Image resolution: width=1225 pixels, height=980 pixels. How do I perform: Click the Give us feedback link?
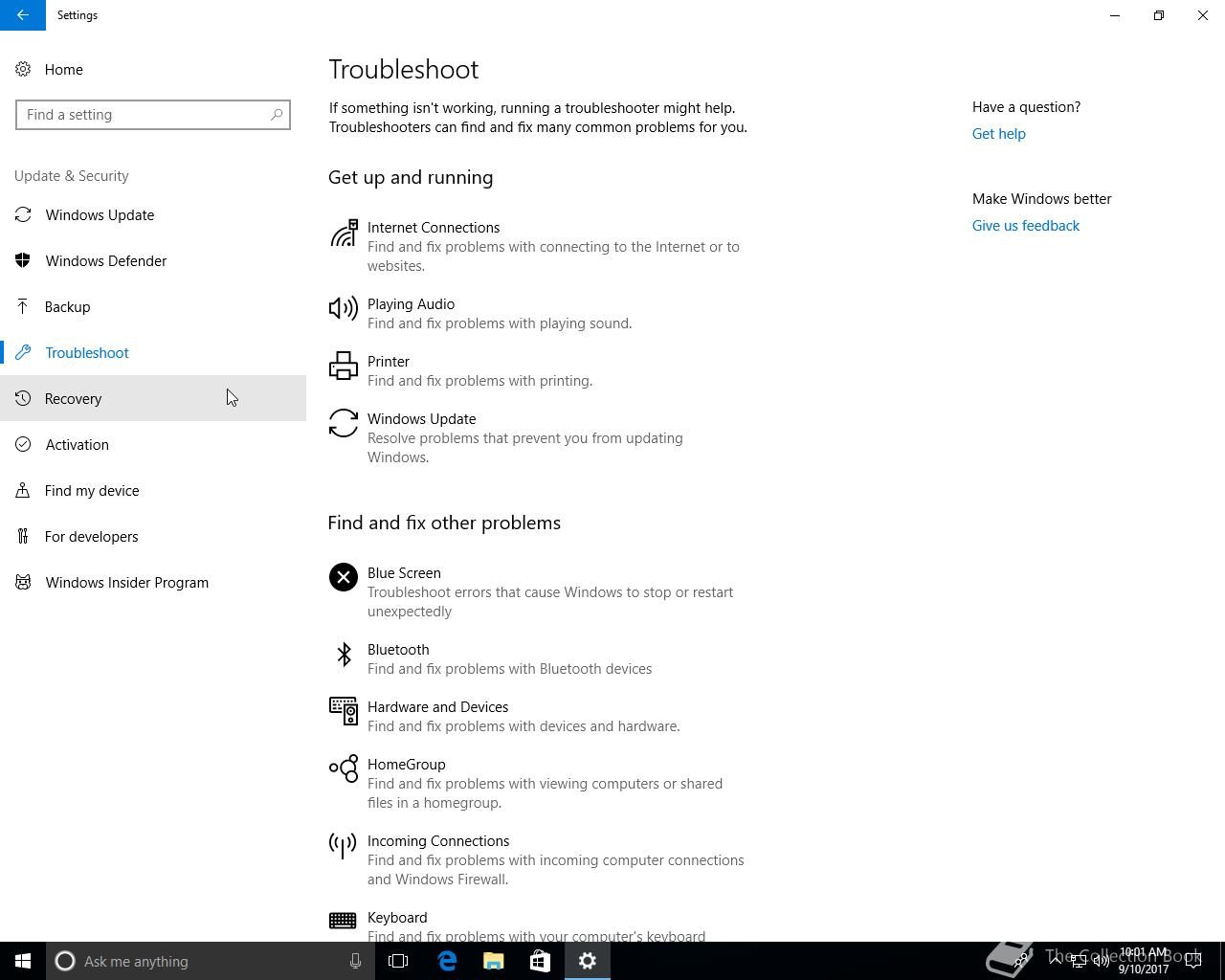click(1026, 226)
